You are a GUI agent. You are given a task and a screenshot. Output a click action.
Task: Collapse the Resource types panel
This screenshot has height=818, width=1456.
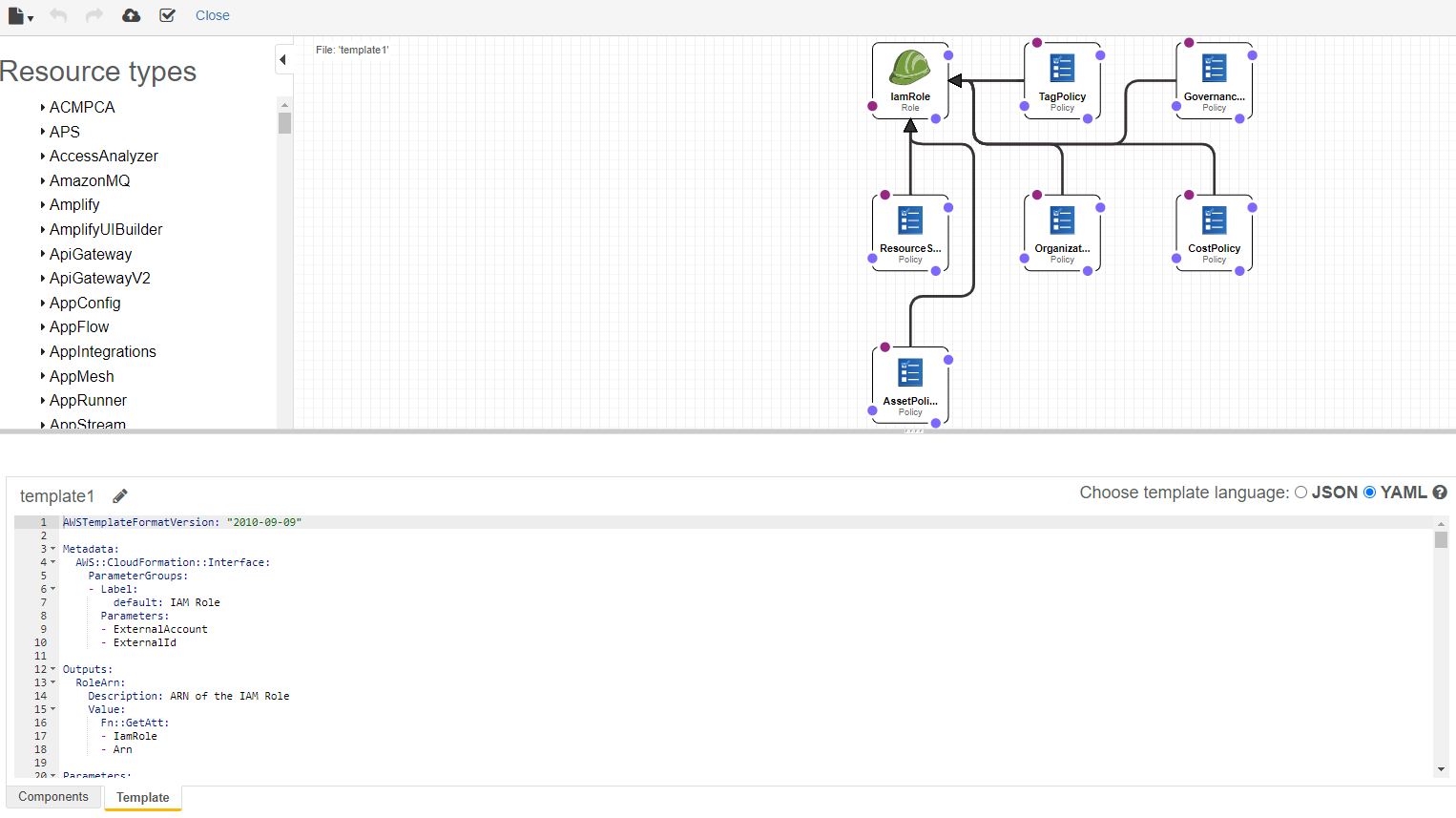tap(283, 59)
